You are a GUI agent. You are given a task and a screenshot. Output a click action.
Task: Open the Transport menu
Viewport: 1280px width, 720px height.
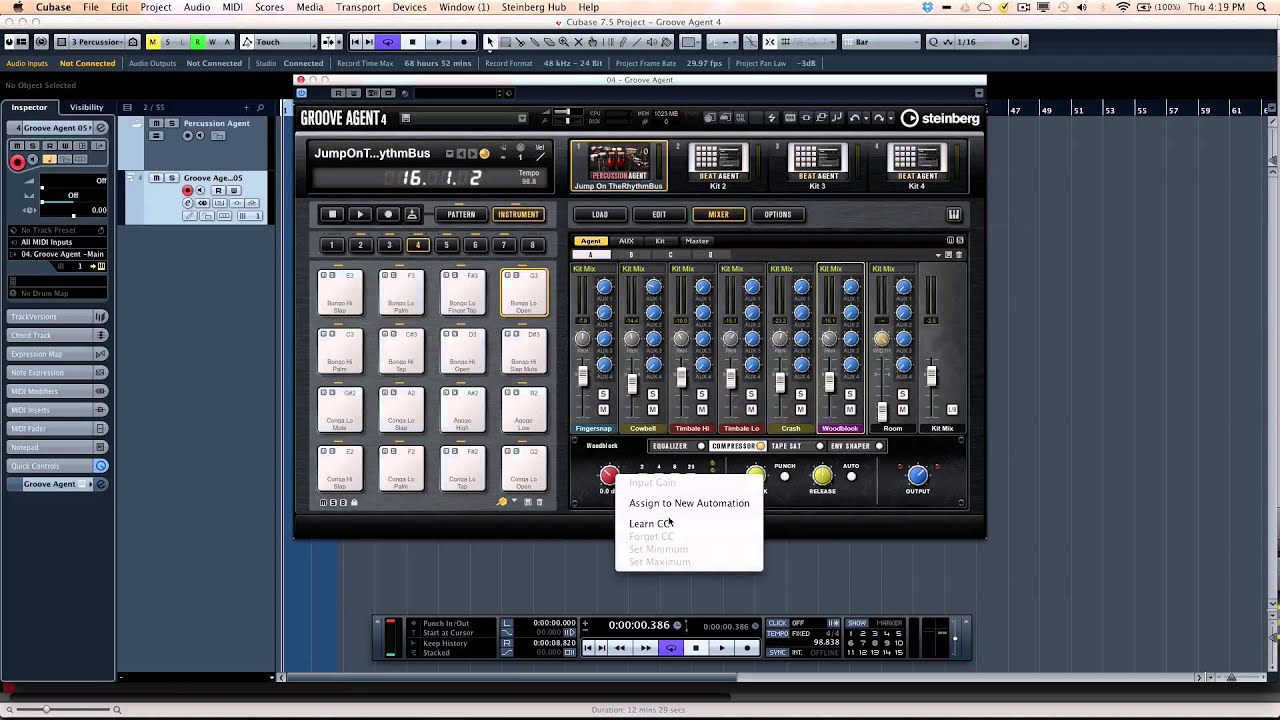coord(358,7)
